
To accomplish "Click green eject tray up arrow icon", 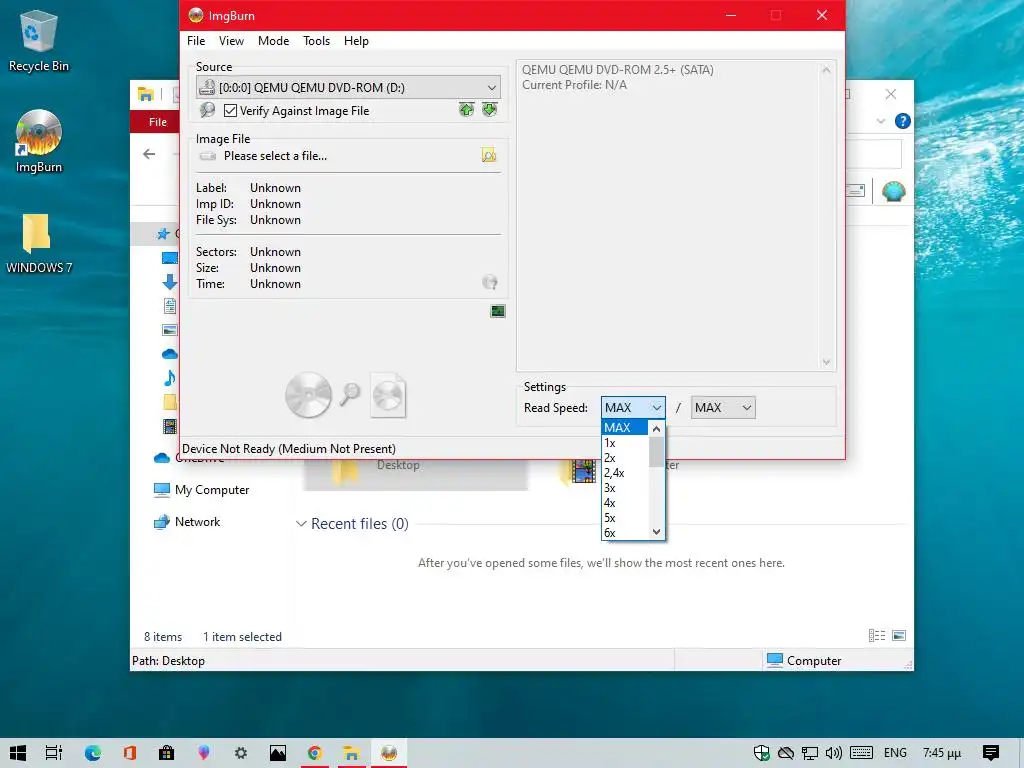I will pyautogui.click(x=466, y=110).
